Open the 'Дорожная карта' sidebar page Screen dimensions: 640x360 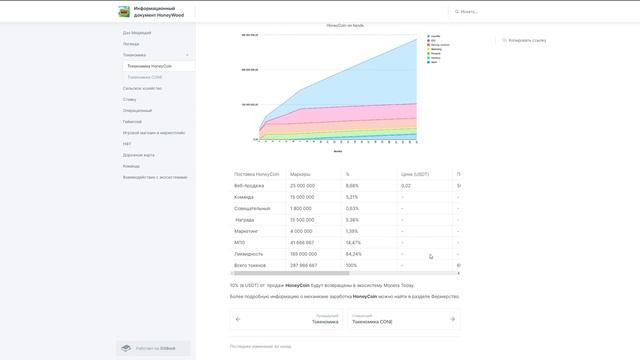[x=138, y=155]
